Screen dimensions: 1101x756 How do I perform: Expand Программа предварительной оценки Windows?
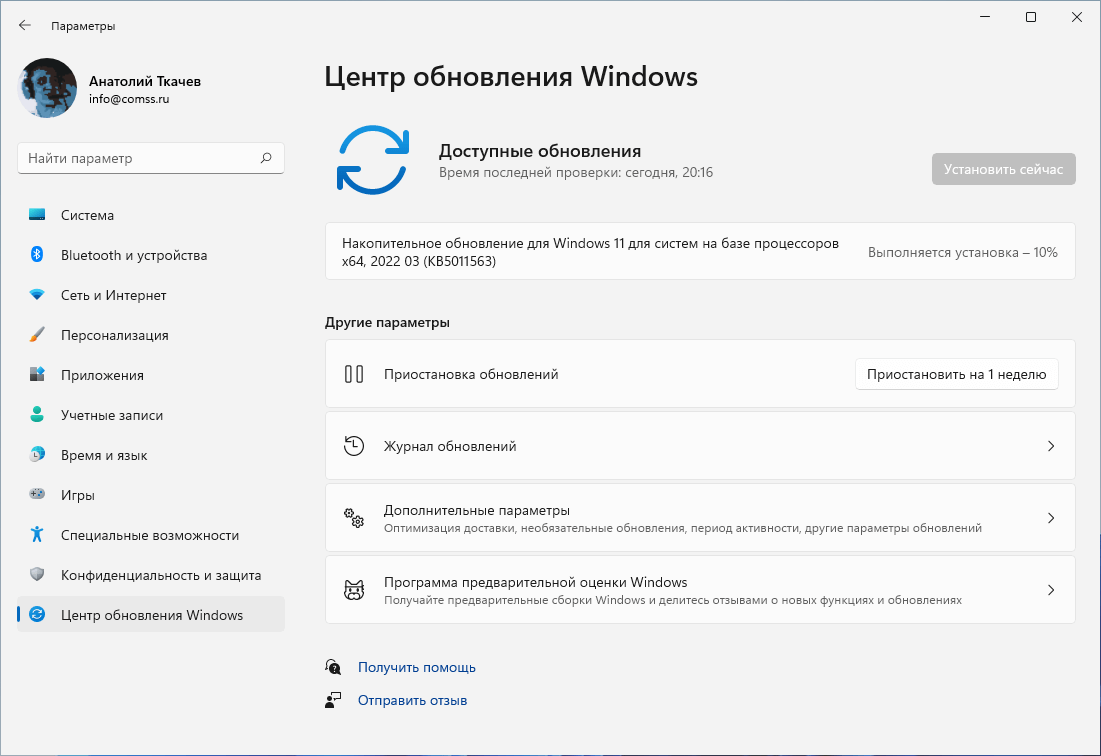pyautogui.click(x=1051, y=590)
